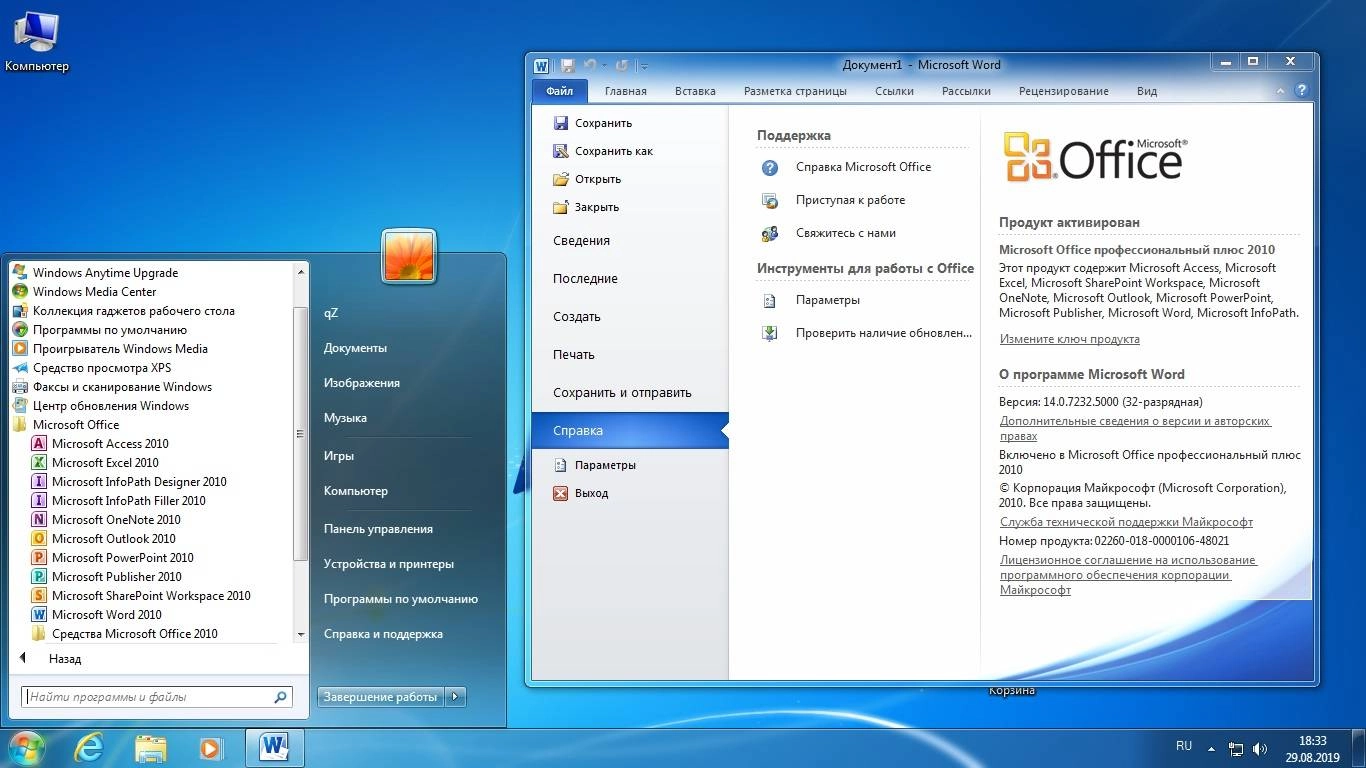
Task: Launch Microsoft OneNote 2010
Action: coord(116,520)
